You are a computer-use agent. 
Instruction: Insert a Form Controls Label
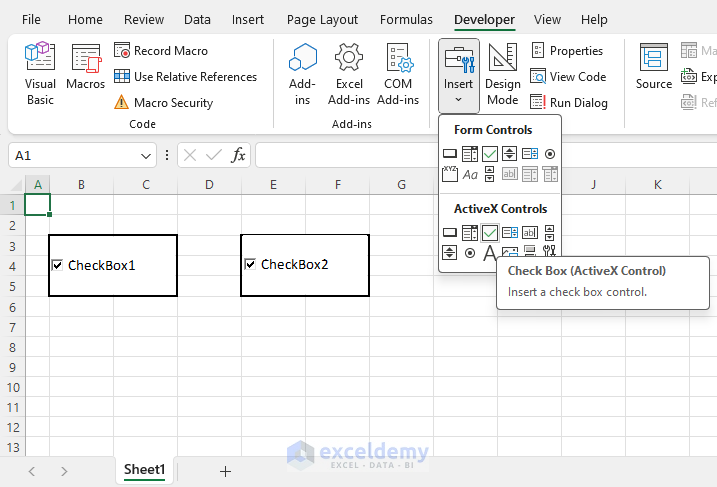470,174
